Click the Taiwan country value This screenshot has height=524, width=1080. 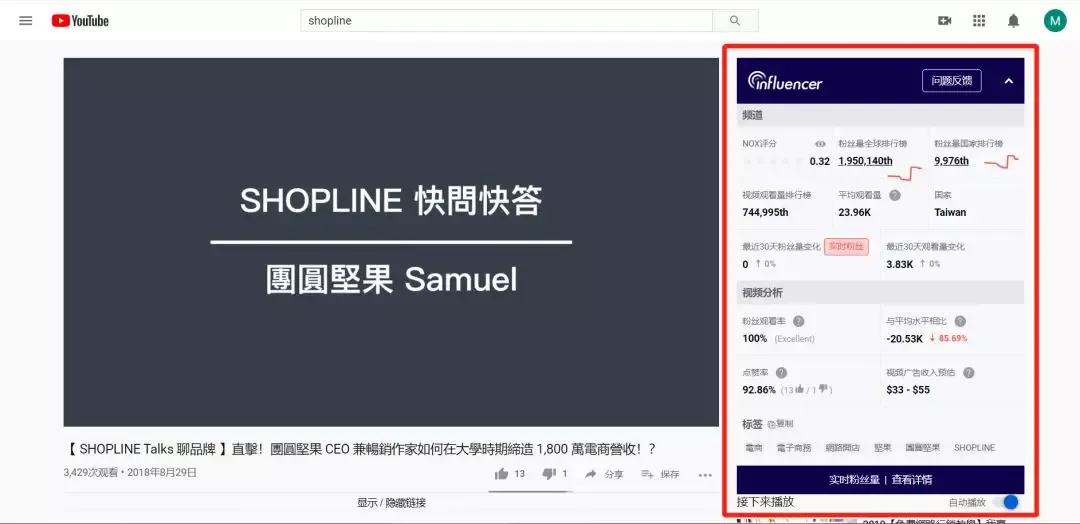point(950,212)
